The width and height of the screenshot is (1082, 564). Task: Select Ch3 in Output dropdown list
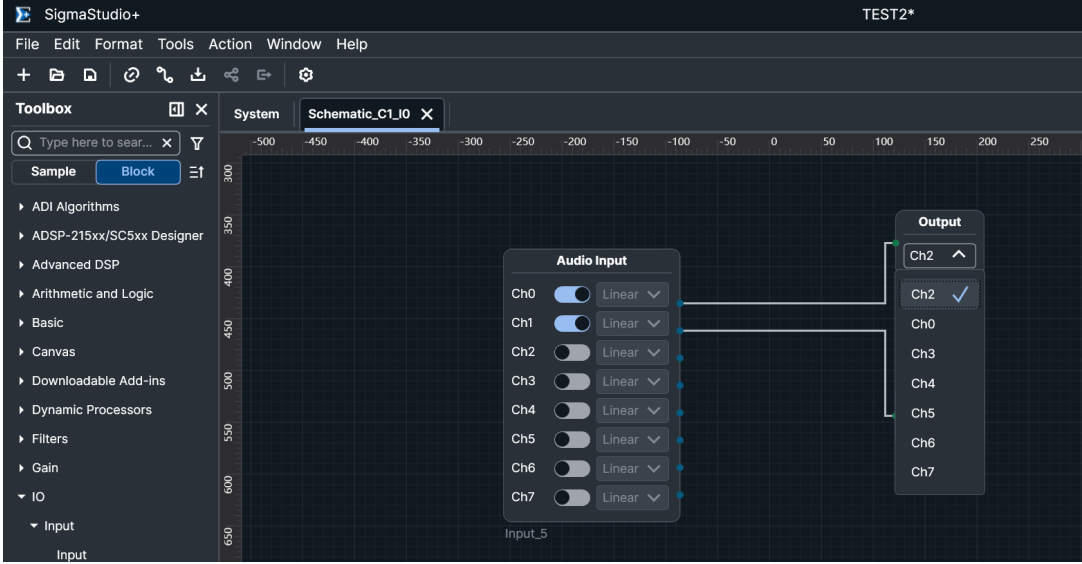(939, 354)
